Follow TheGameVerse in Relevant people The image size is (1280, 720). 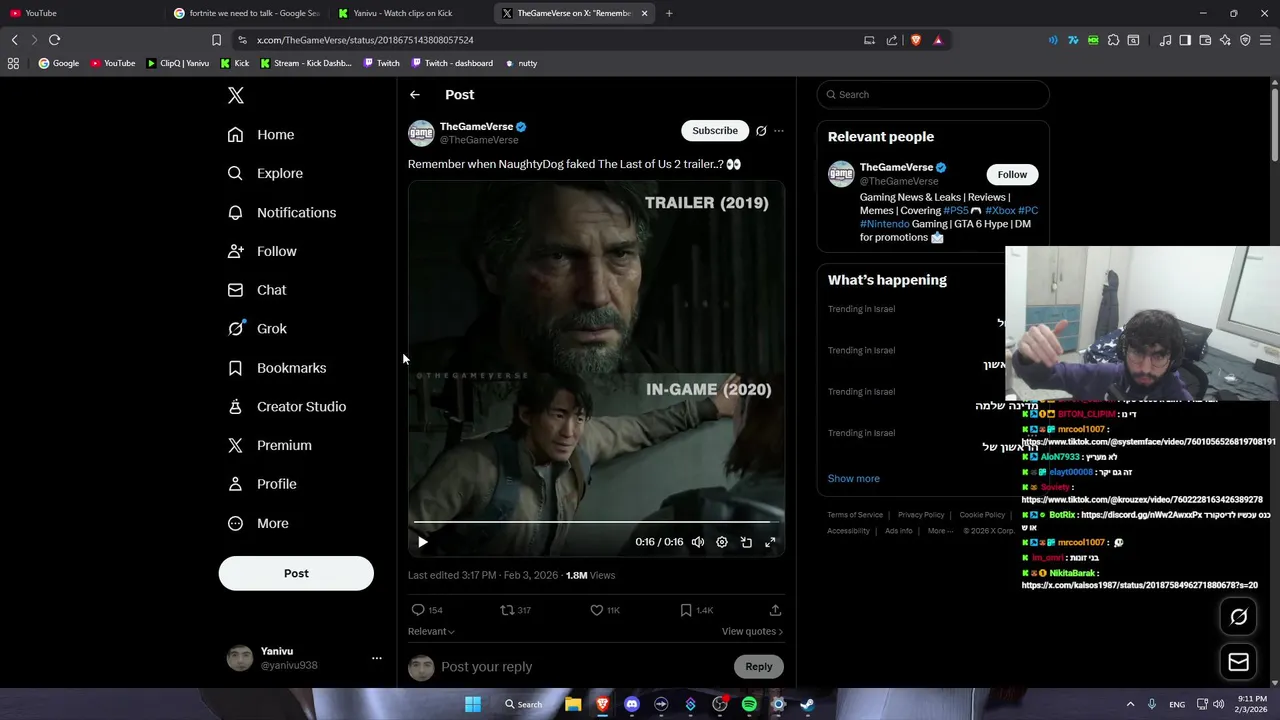pyautogui.click(x=1012, y=175)
